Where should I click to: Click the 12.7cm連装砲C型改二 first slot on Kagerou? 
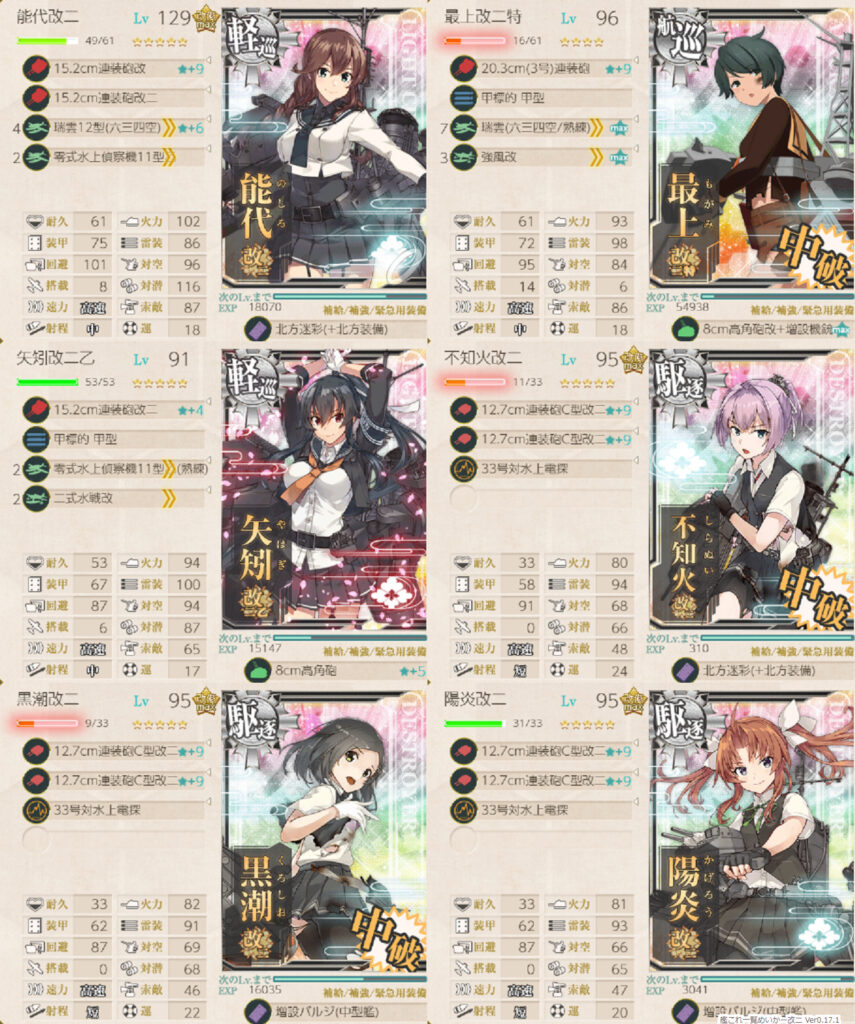(541, 751)
